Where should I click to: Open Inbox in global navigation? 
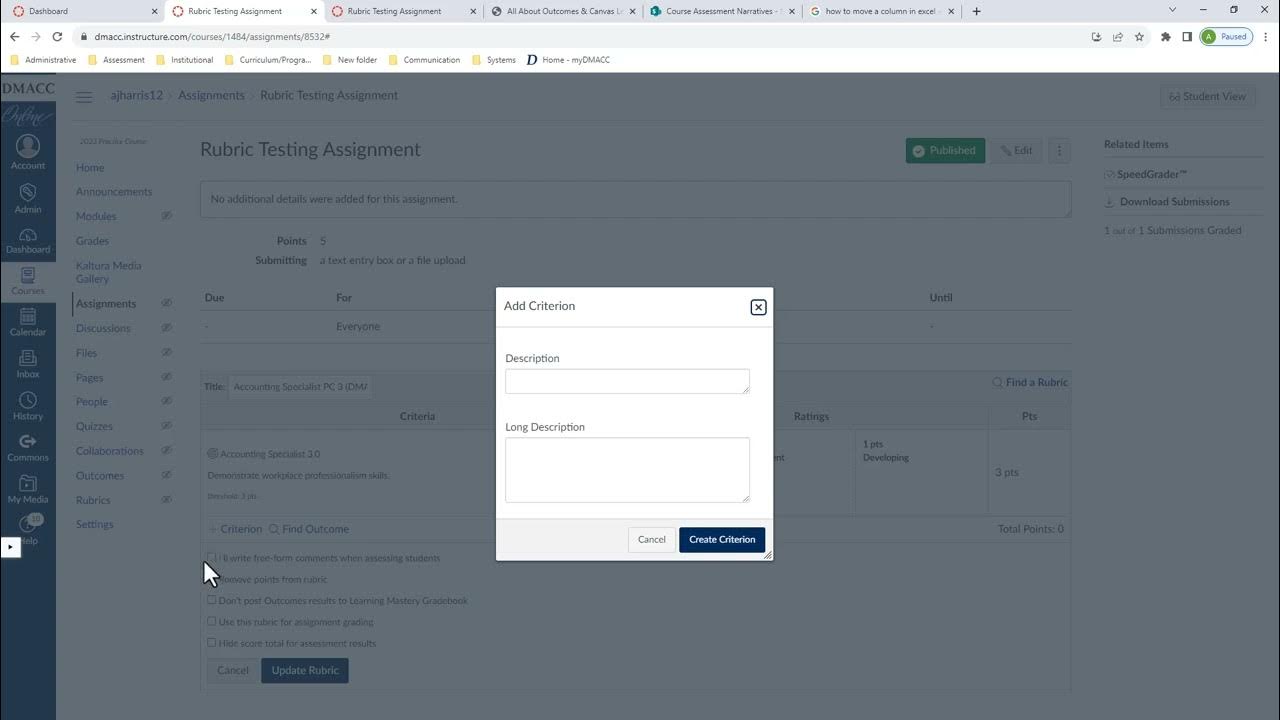[x=28, y=364]
